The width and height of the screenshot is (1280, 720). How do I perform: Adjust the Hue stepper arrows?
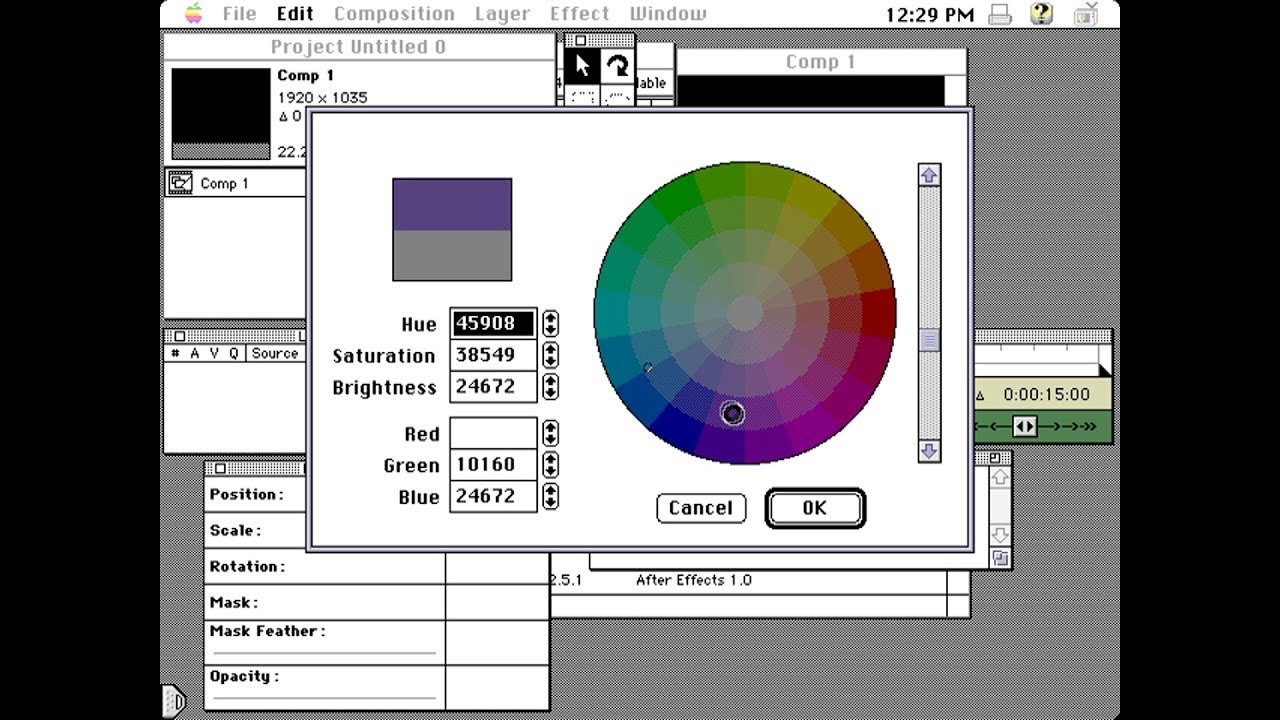pos(550,323)
